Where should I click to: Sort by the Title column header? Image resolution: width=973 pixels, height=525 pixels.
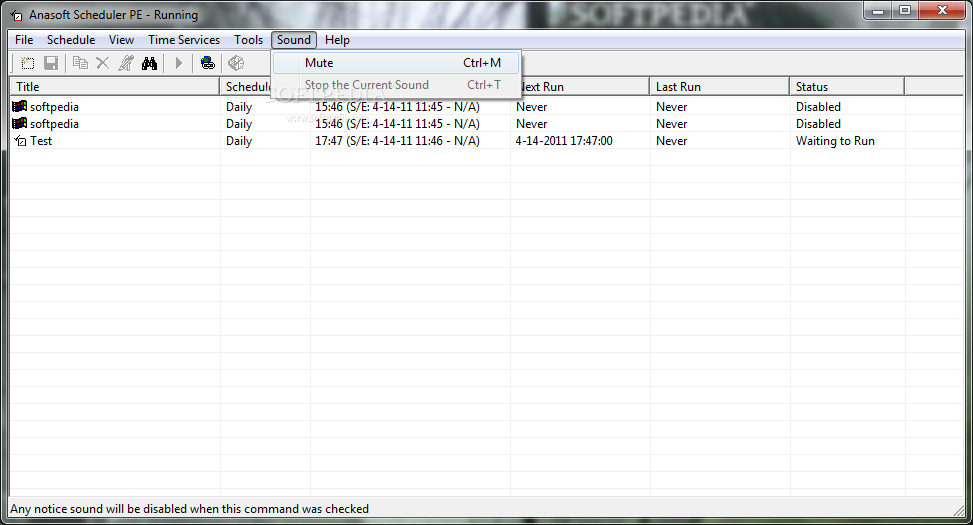[x=115, y=87]
